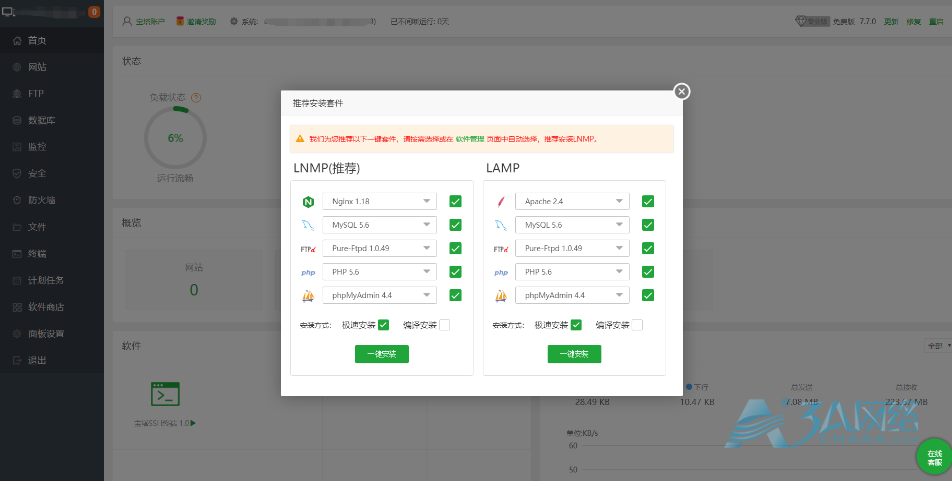The image size is (952, 481).
Task: Uncheck LNMP MySQL 5.6 checkbox
Action: [x=455, y=225]
